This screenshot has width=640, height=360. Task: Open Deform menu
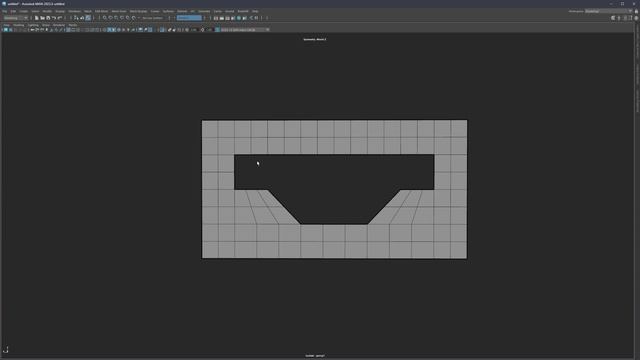pyautogui.click(x=182, y=11)
